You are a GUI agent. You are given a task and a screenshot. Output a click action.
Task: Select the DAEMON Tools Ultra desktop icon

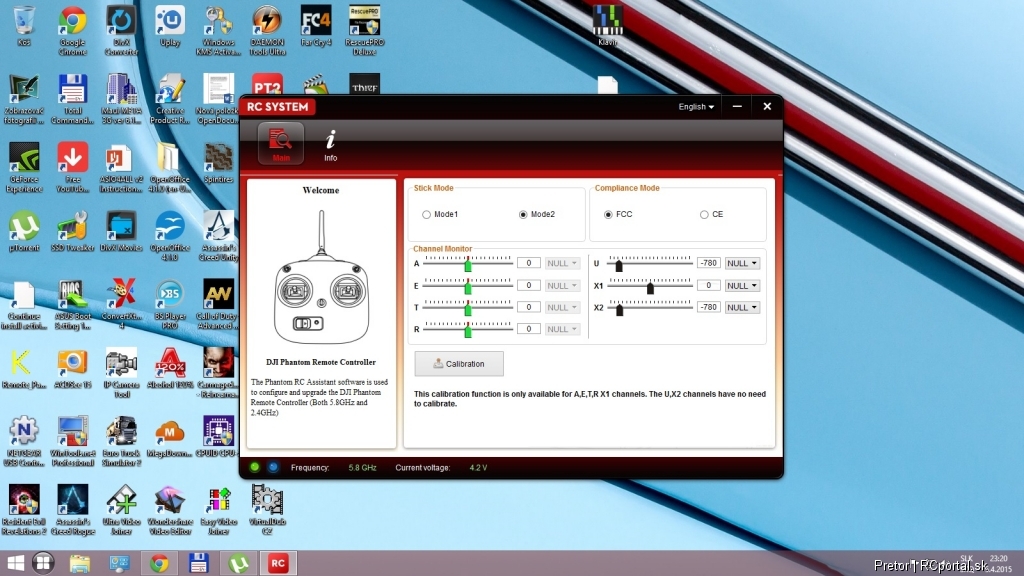(x=267, y=31)
